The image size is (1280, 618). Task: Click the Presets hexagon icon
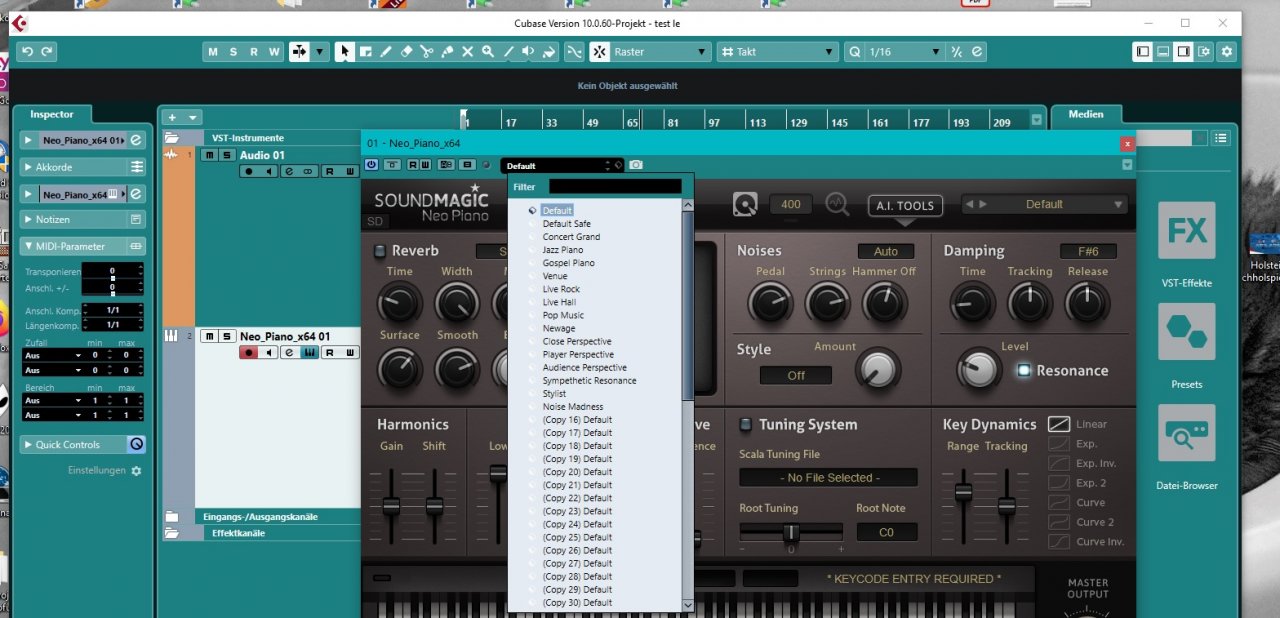tap(1186, 332)
